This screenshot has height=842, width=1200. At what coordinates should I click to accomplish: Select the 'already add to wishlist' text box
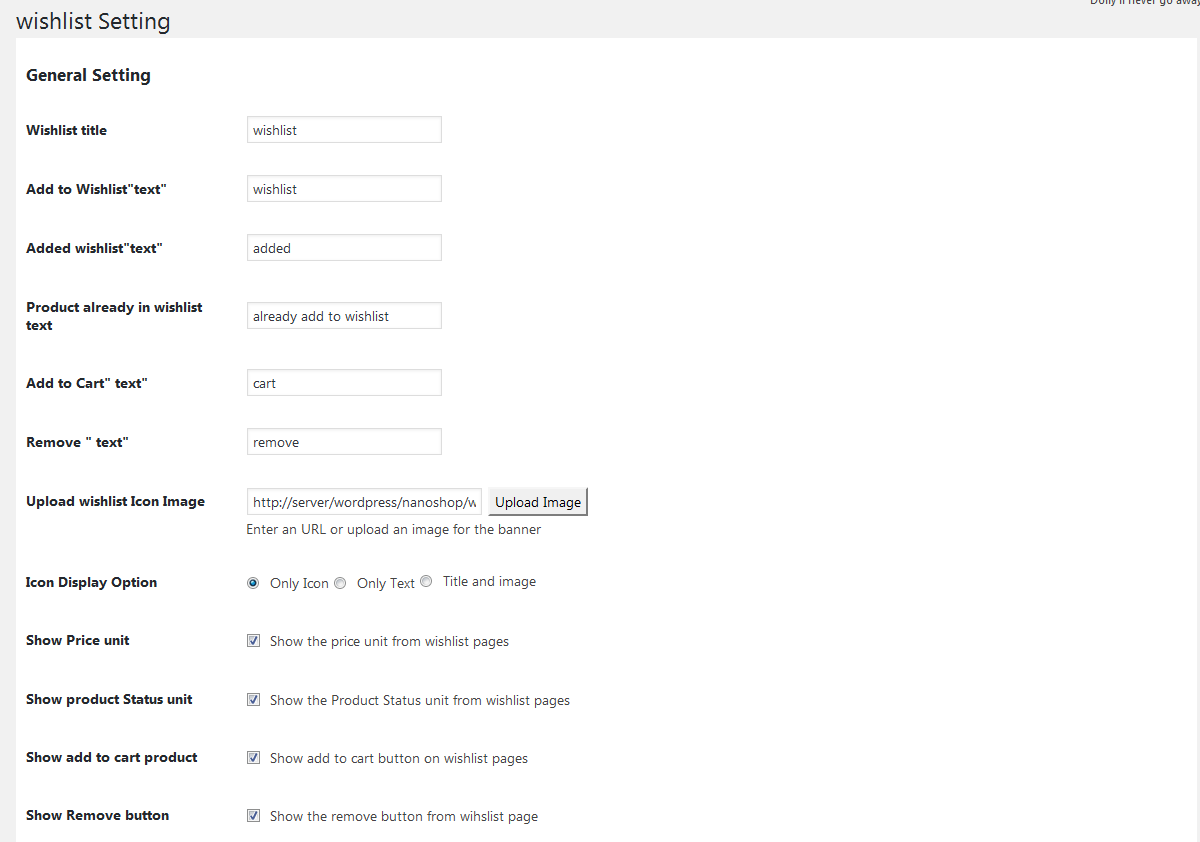344,316
